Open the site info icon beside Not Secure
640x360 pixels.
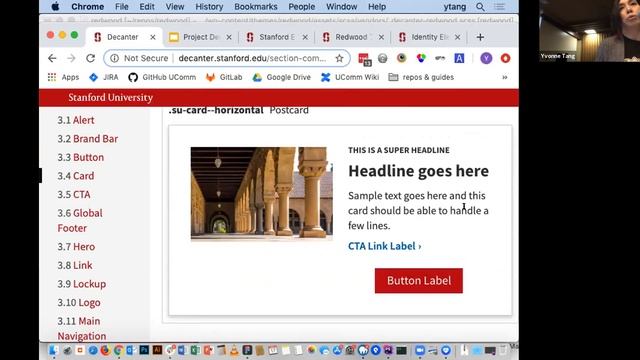(x=114, y=58)
